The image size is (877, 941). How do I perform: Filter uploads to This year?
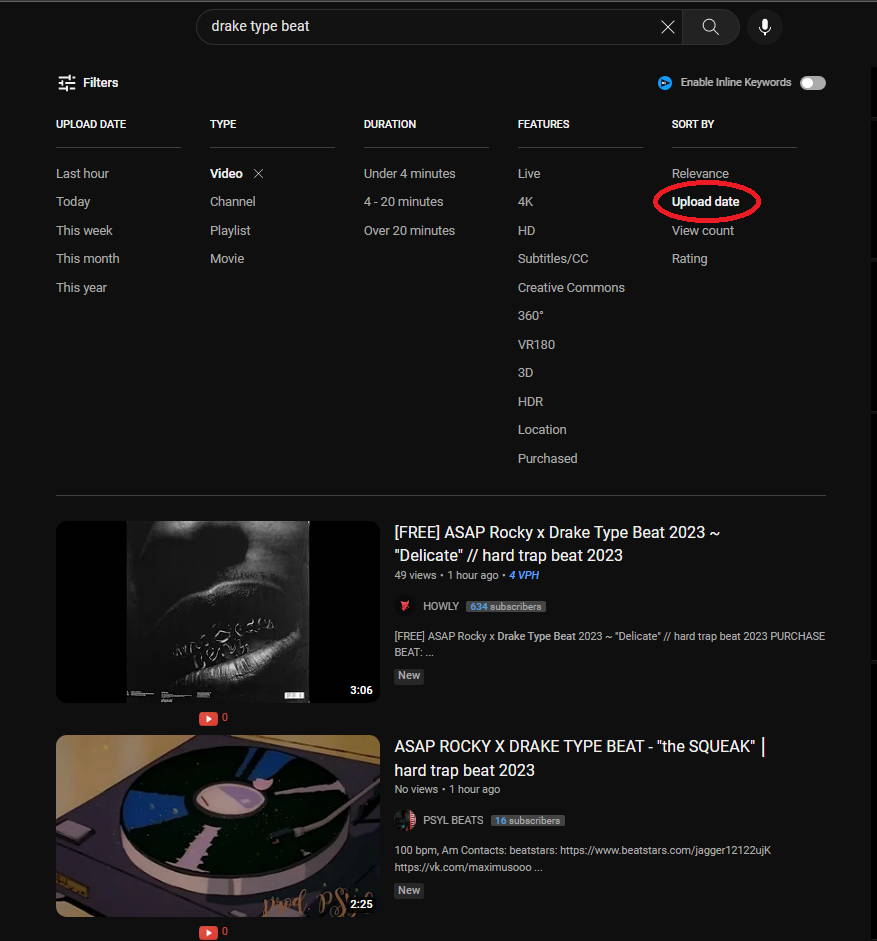pyautogui.click(x=81, y=287)
